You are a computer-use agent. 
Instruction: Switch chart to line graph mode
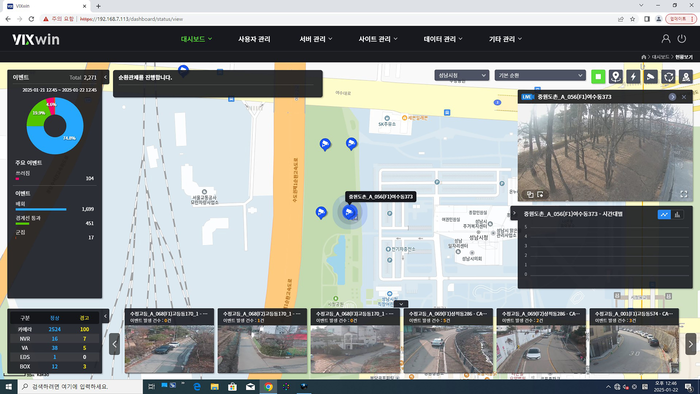click(664, 215)
